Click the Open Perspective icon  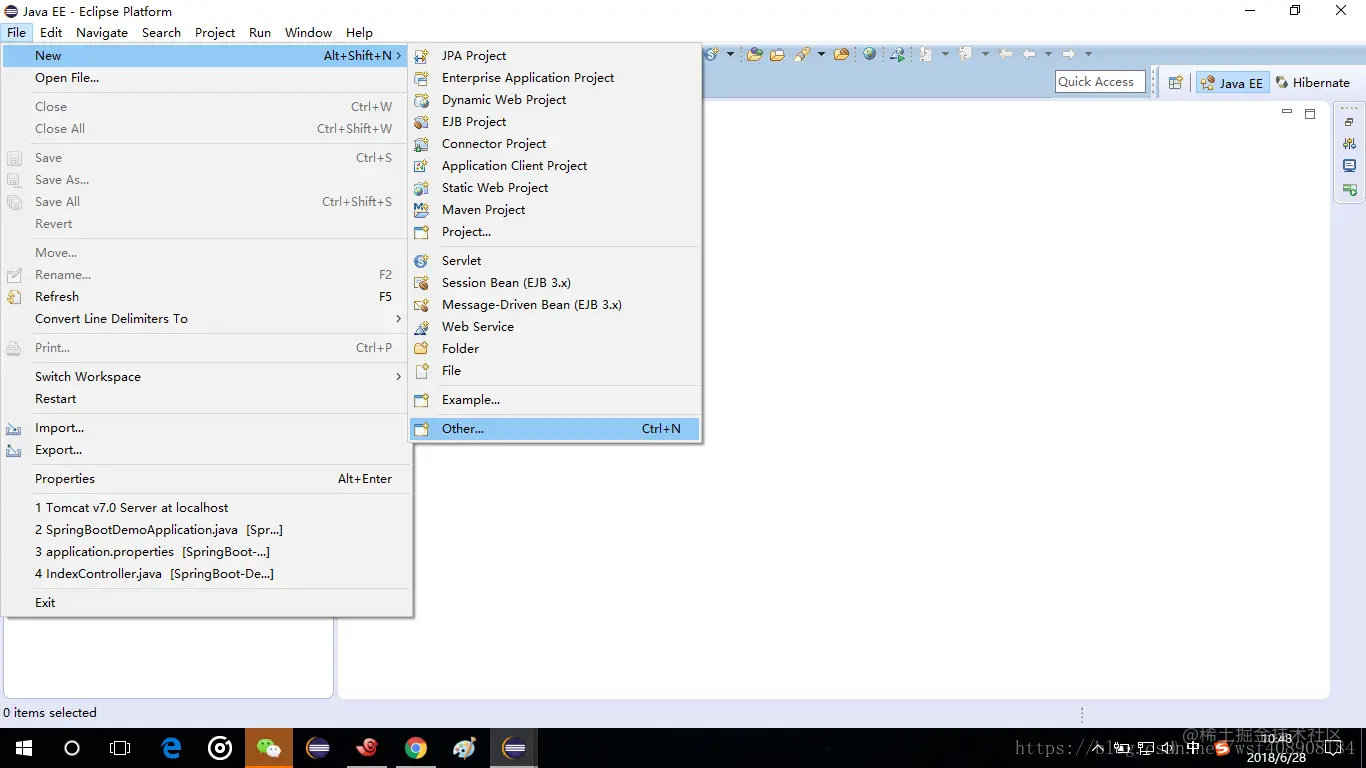[1176, 83]
